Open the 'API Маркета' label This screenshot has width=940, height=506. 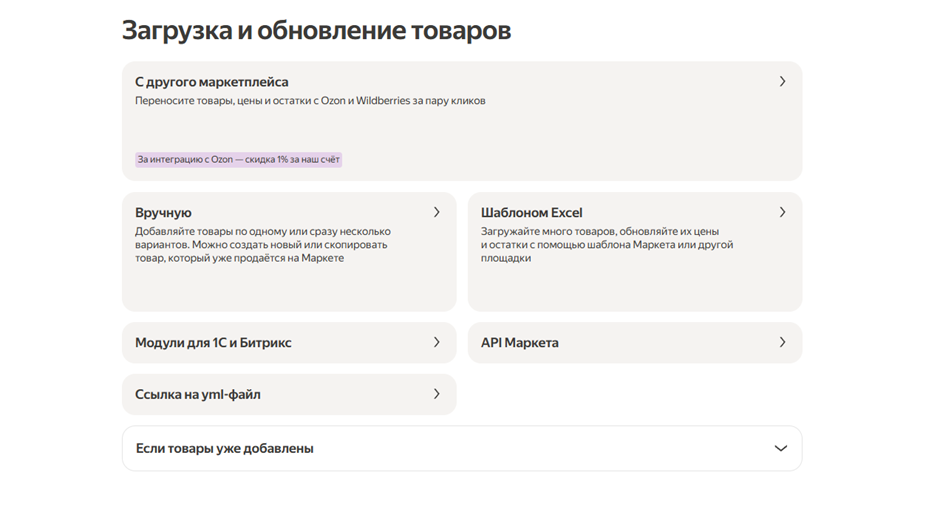[x=519, y=343]
